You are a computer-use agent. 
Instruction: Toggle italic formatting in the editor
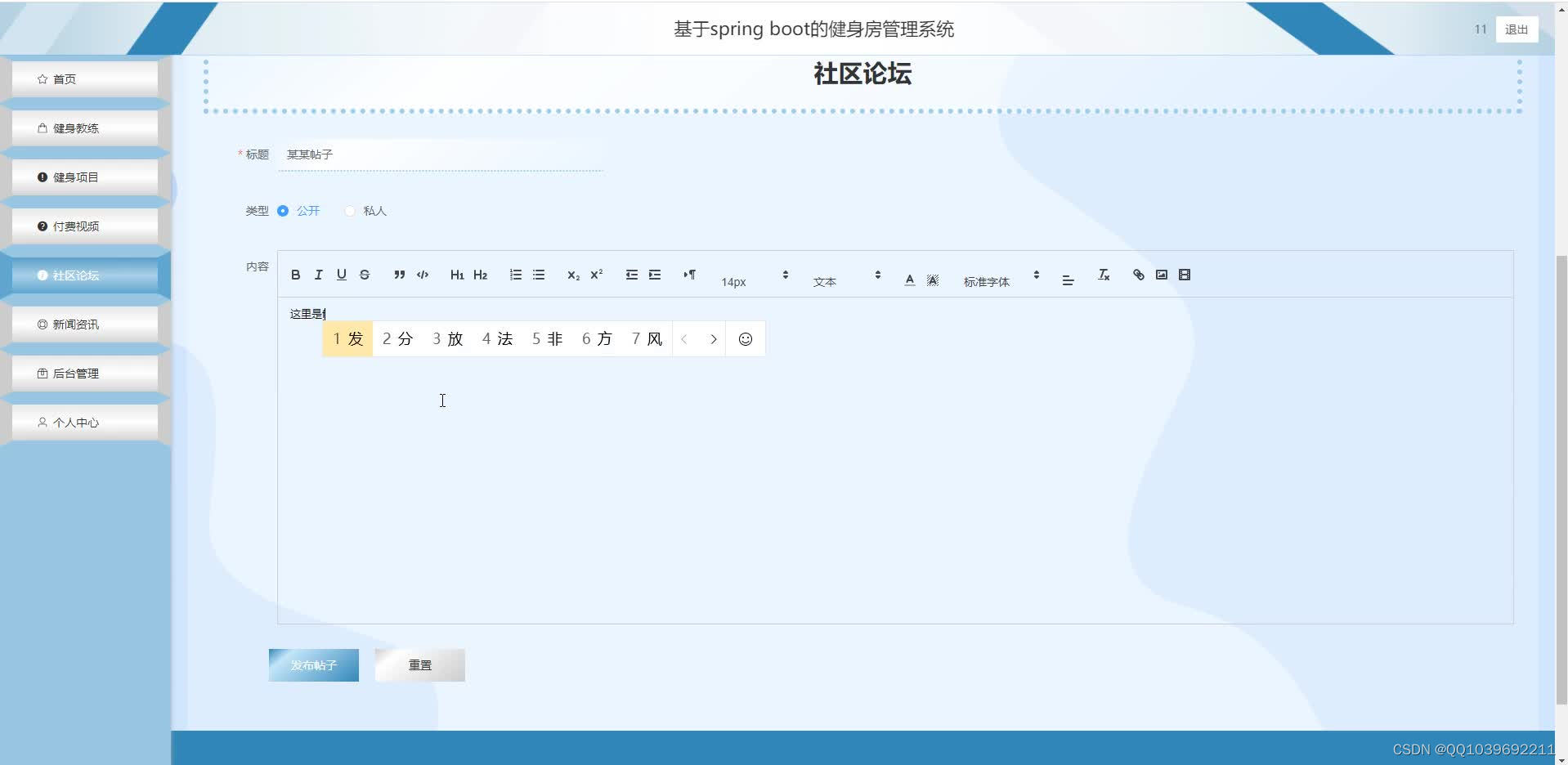pyautogui.click(x=319, y=275)
